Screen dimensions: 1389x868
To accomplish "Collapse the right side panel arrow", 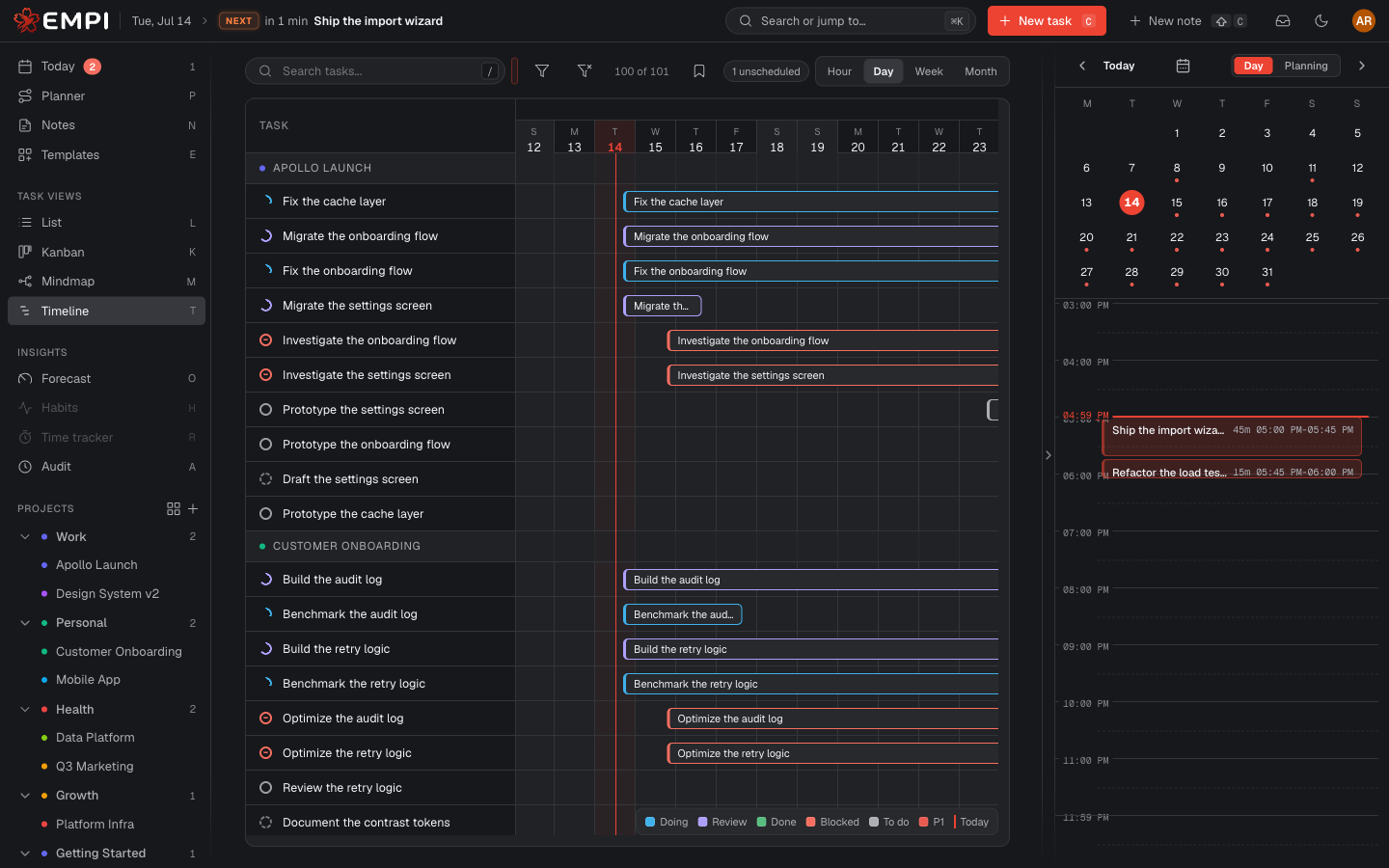I will point(1048,455).
